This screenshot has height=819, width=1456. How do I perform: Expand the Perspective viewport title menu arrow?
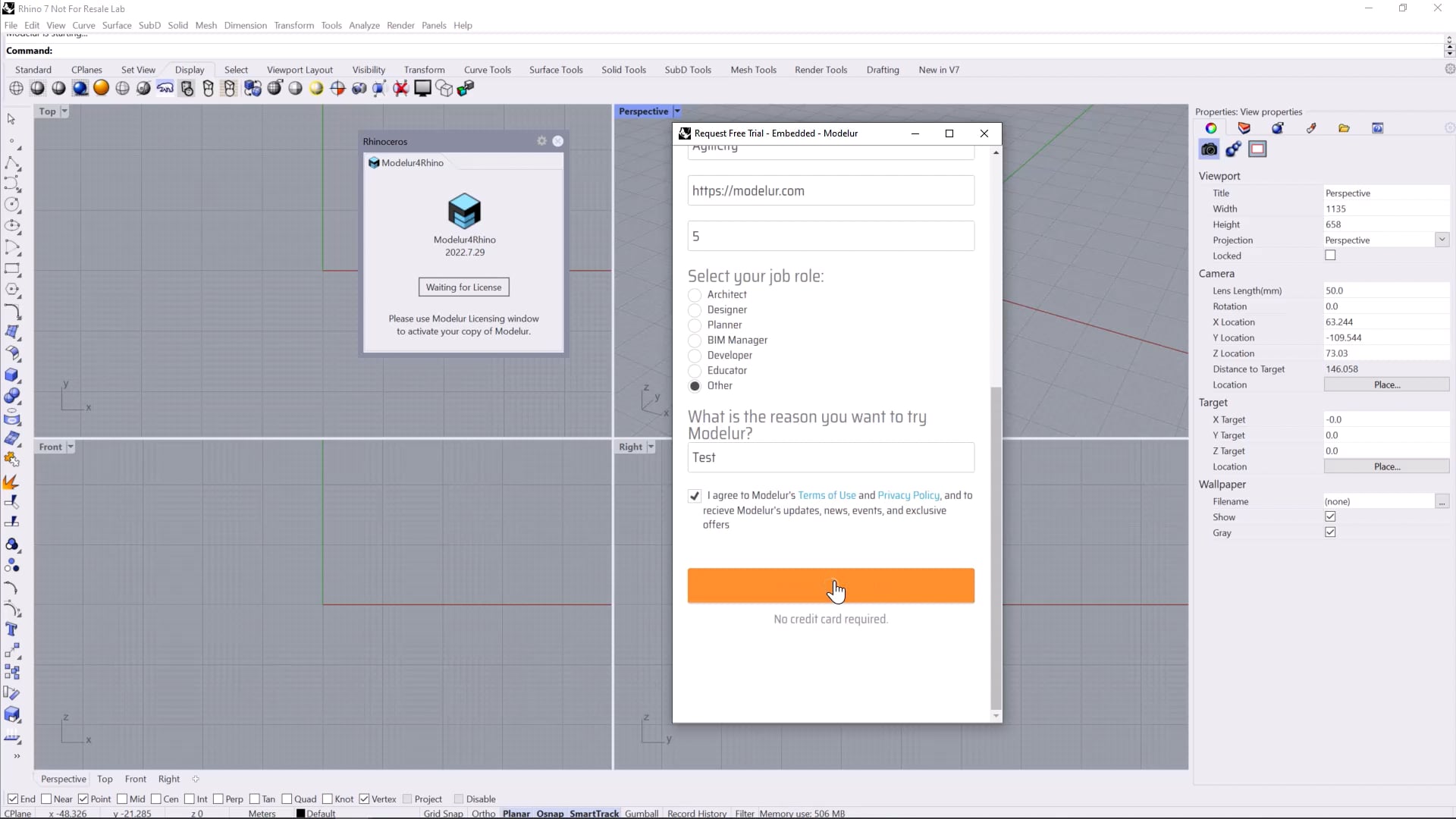pyautogui.click(x=677, y=111)
